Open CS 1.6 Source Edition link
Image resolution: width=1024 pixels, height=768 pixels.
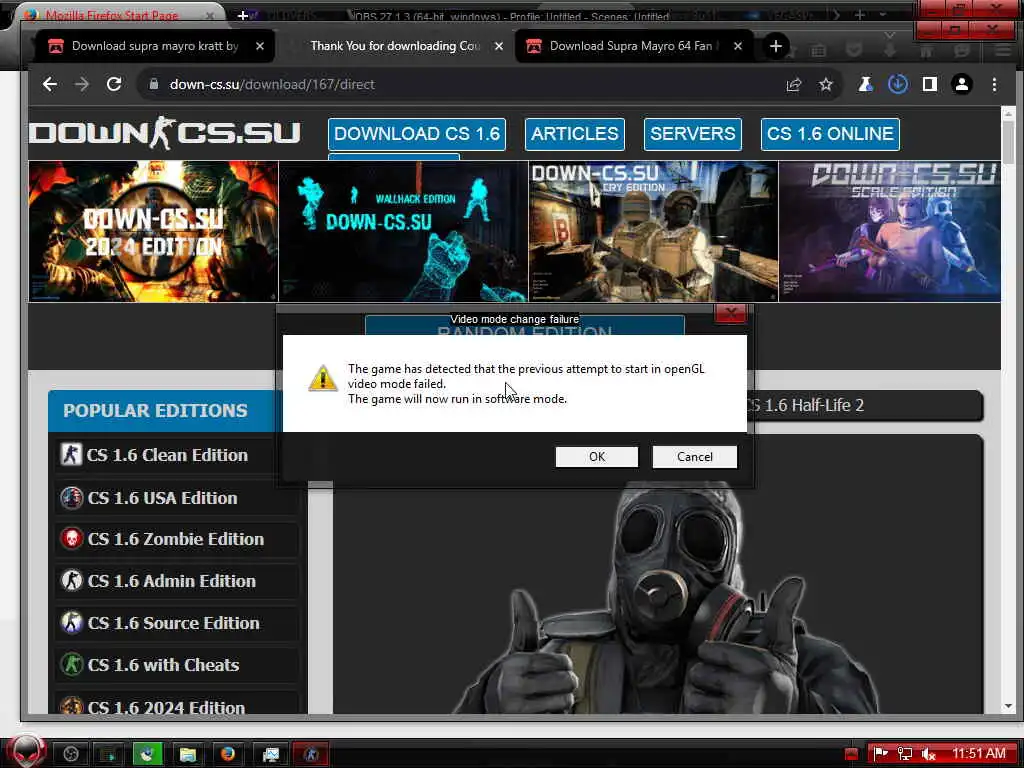coord(173,623)
